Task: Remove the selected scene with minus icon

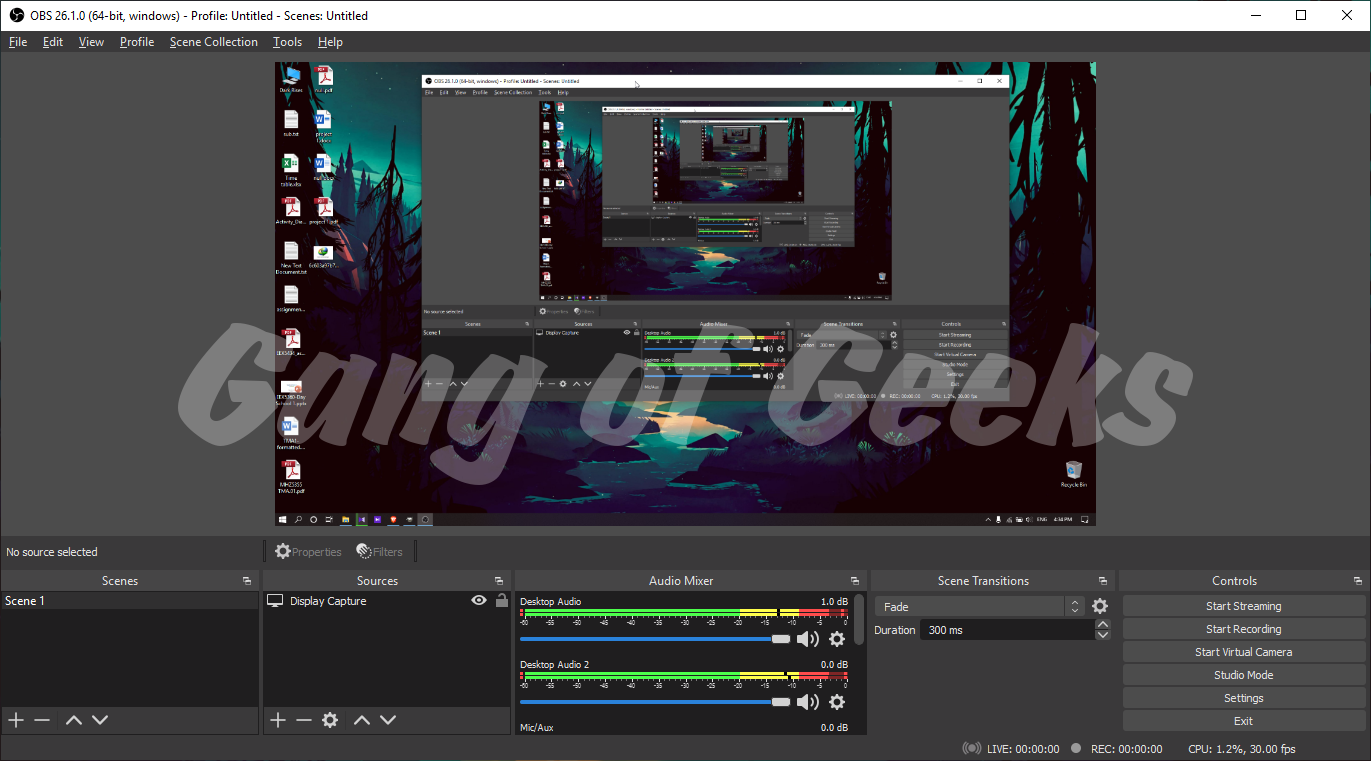Action: click(x=42, y=720)
